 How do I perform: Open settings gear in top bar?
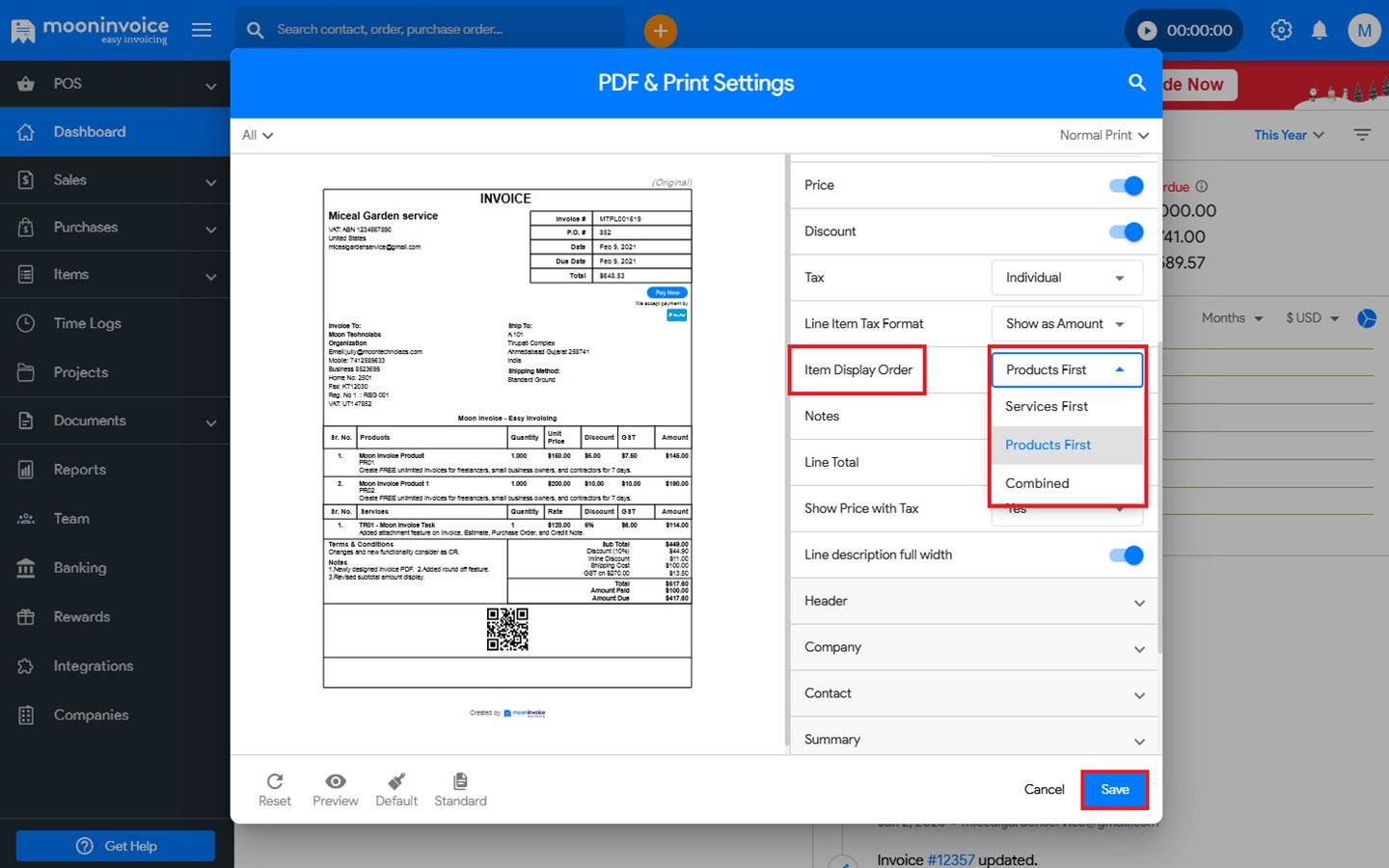click(1281, 30)
